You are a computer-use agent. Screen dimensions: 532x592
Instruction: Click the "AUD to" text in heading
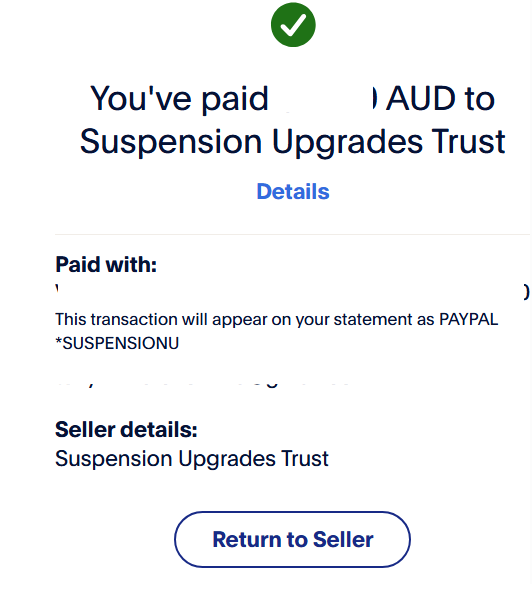440,99
